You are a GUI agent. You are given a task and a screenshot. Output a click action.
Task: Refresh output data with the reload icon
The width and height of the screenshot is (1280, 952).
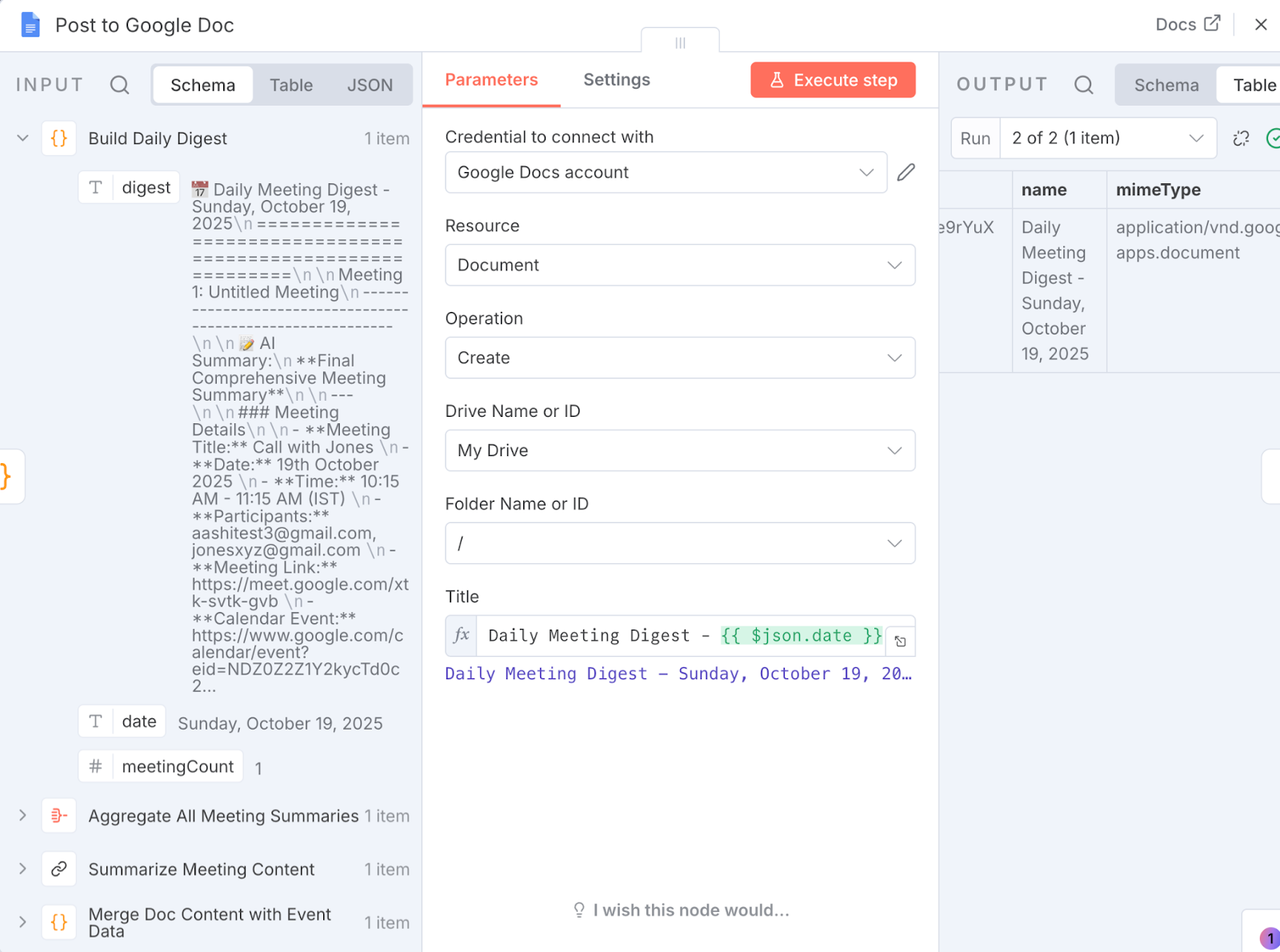(1241, 138)
